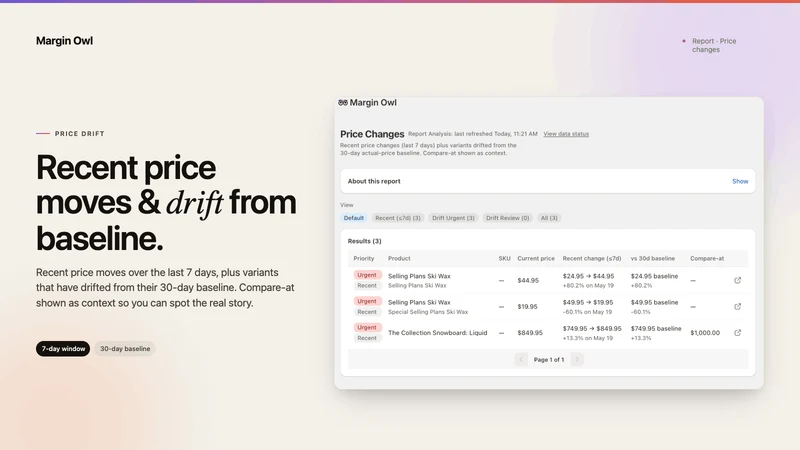Click the $849.95 current price cell
800x450 pixels.
tap(530, 333)
